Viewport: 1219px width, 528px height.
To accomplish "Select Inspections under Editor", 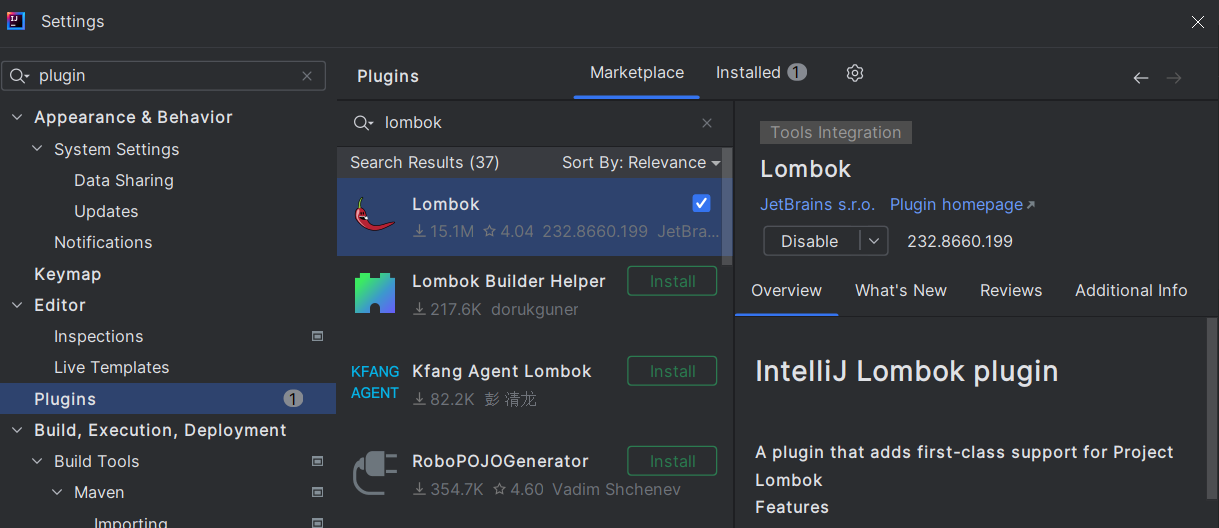I will click(98, 336).
